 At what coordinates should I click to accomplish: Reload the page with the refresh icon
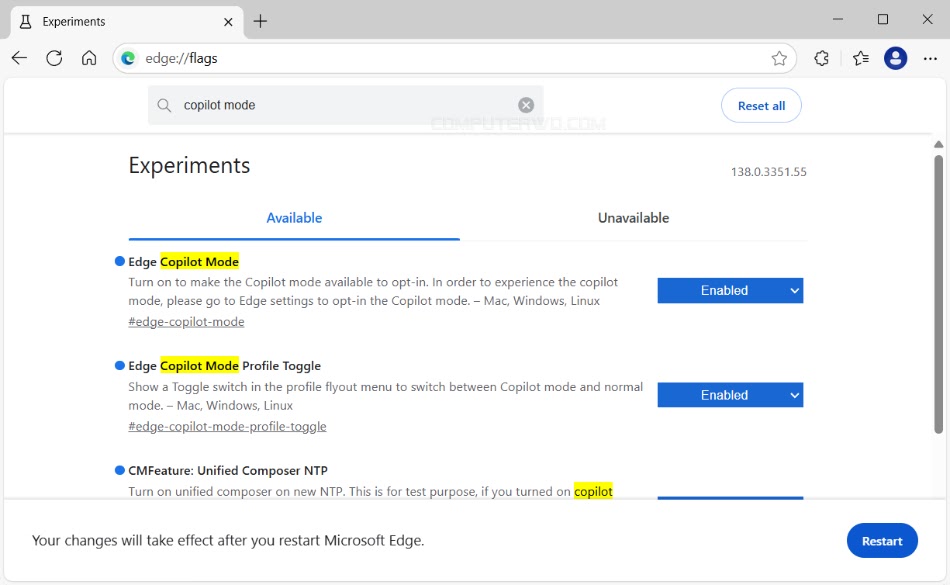55,58
